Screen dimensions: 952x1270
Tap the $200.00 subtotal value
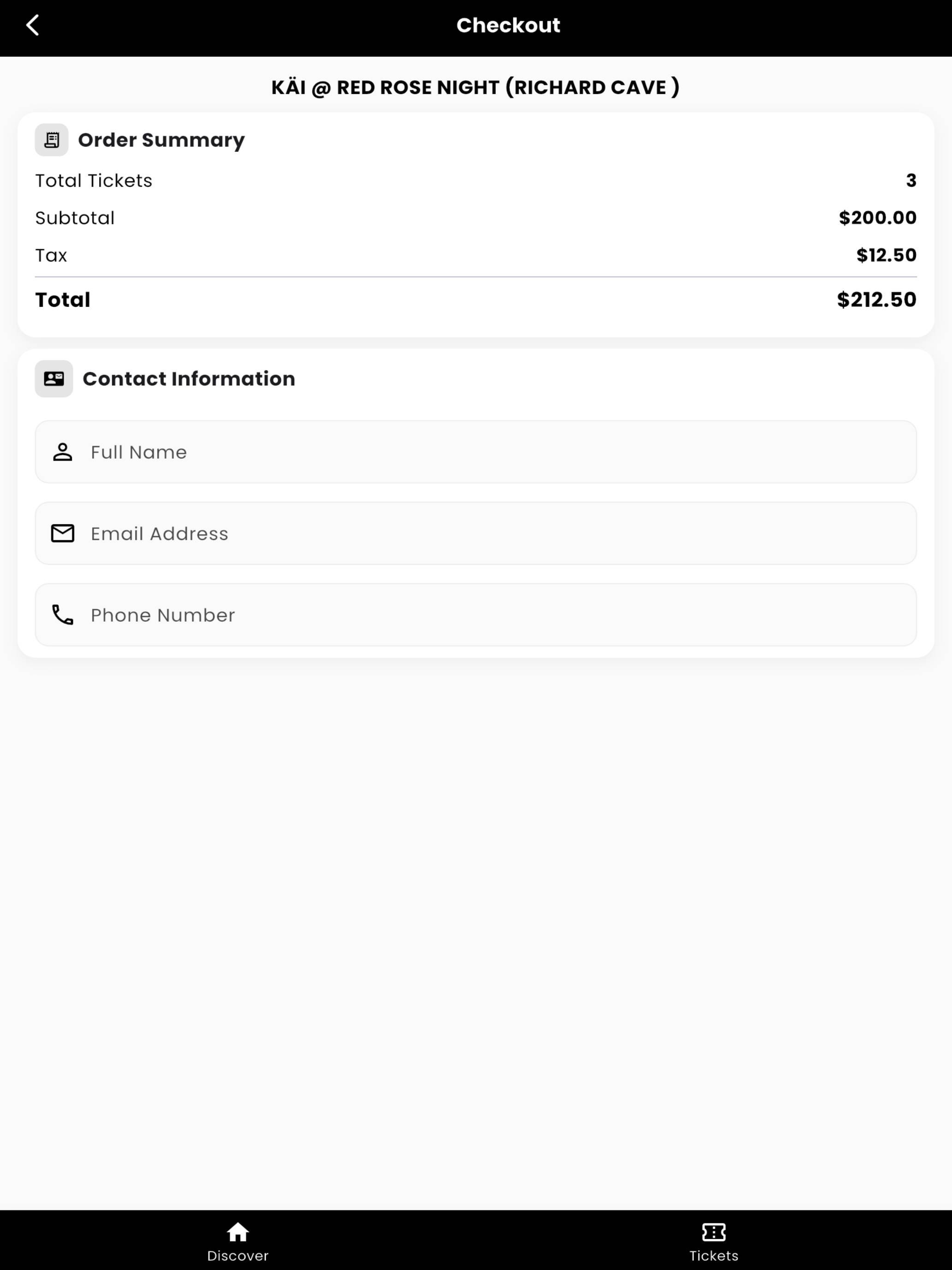[877, 218]
